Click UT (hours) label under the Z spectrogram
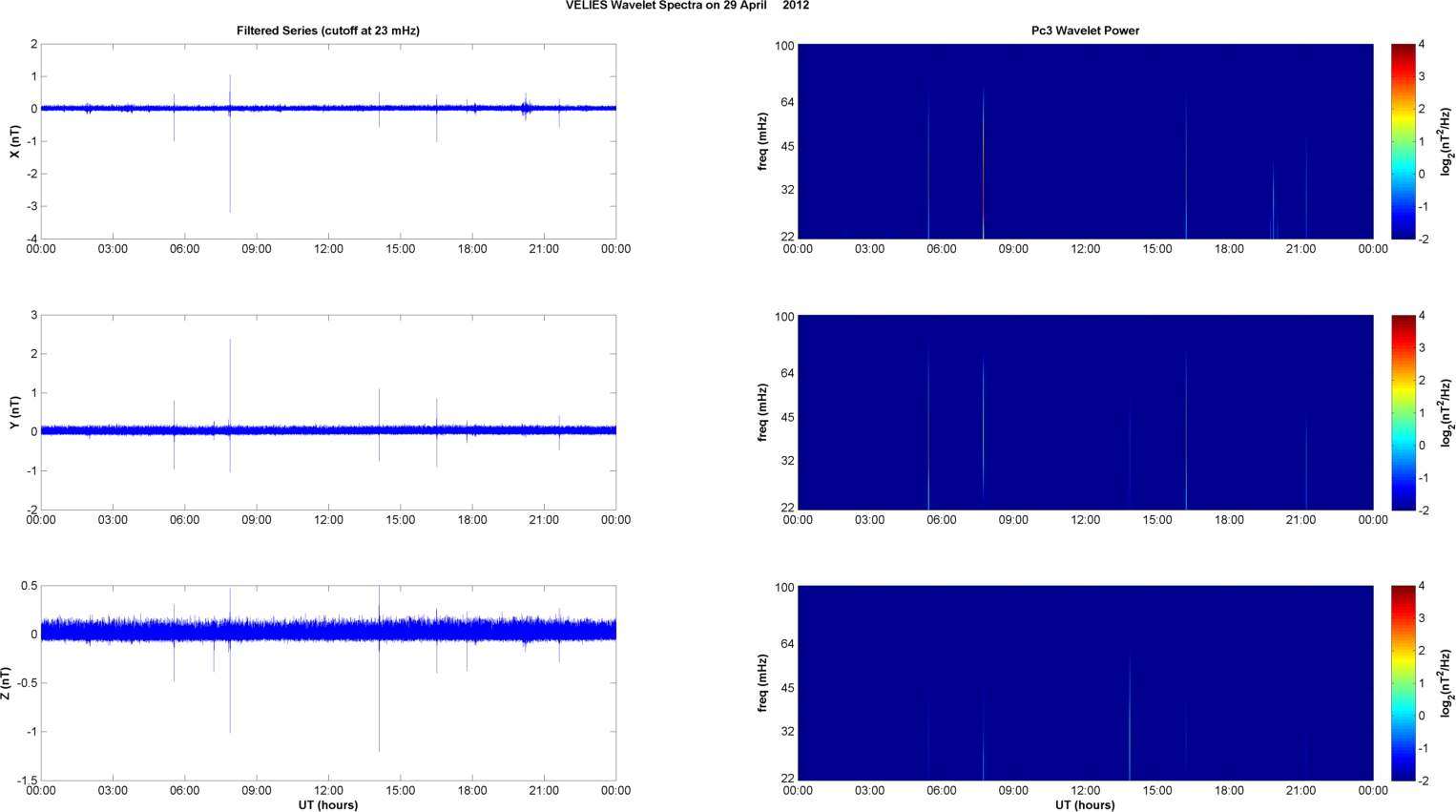The width and height of the screenshot is (1456, 812). tap(1085, 804)
